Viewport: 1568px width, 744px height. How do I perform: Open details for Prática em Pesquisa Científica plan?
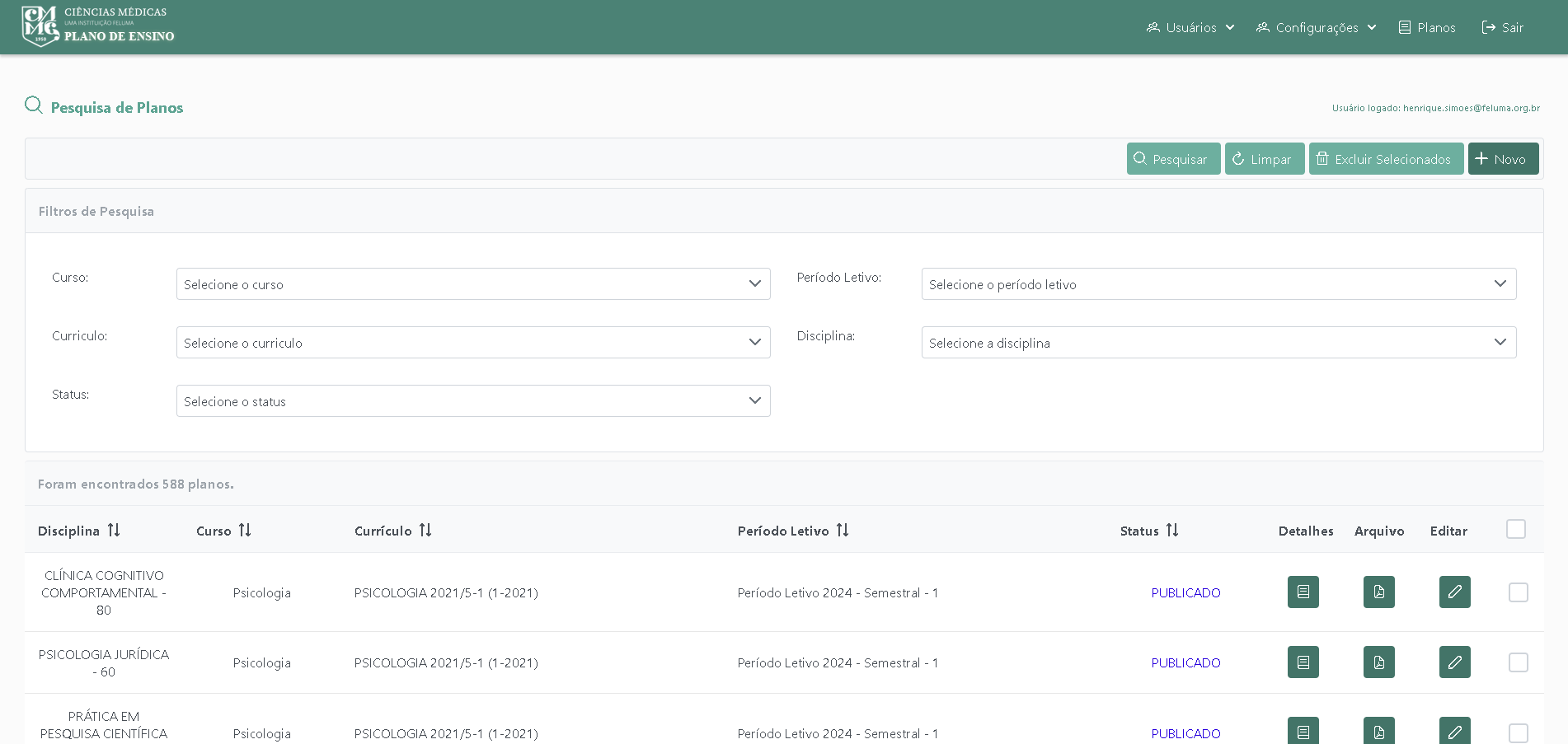pos(1303,731)
